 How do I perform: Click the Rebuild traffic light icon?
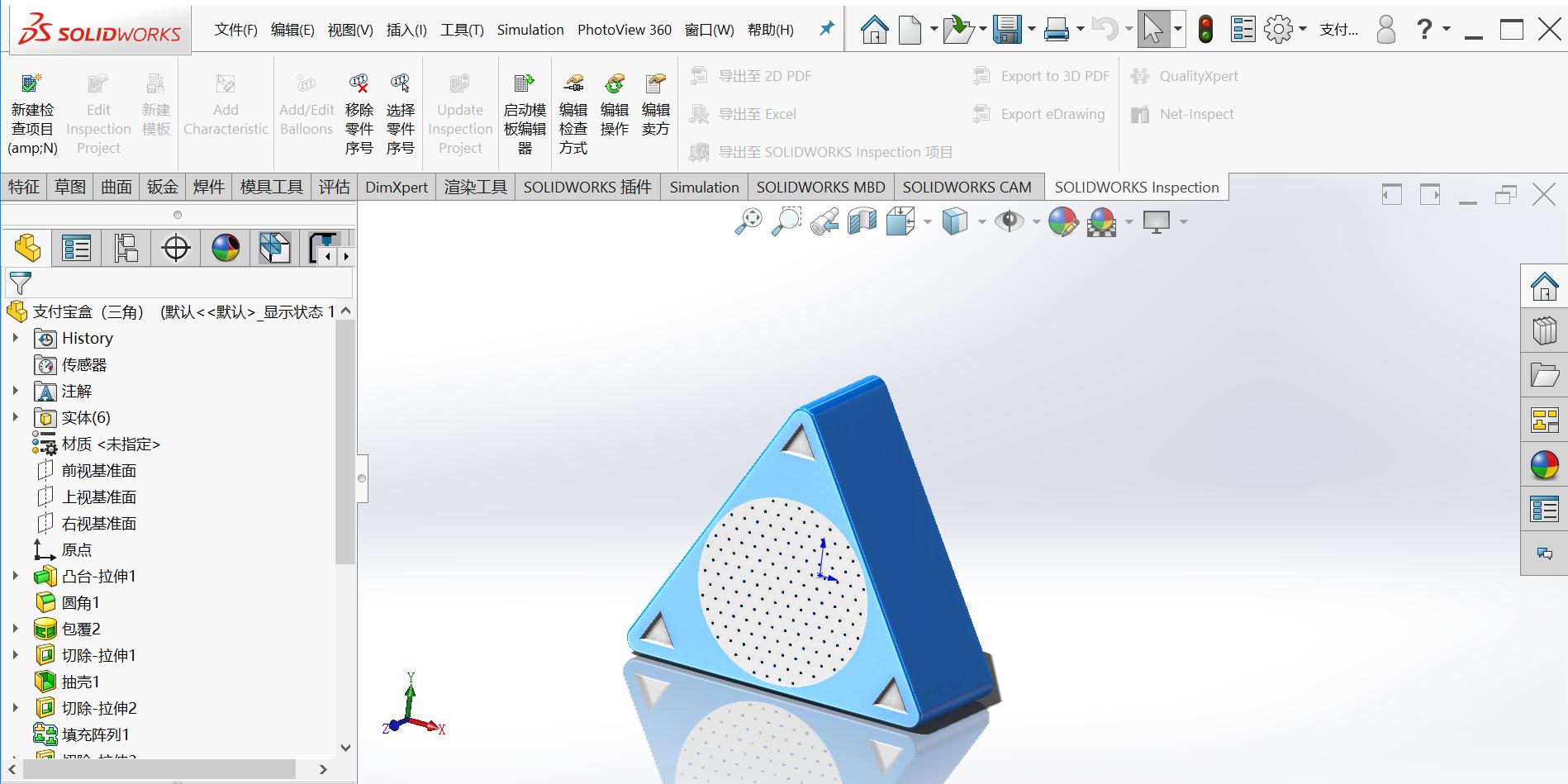click(x=1205, y=30)
